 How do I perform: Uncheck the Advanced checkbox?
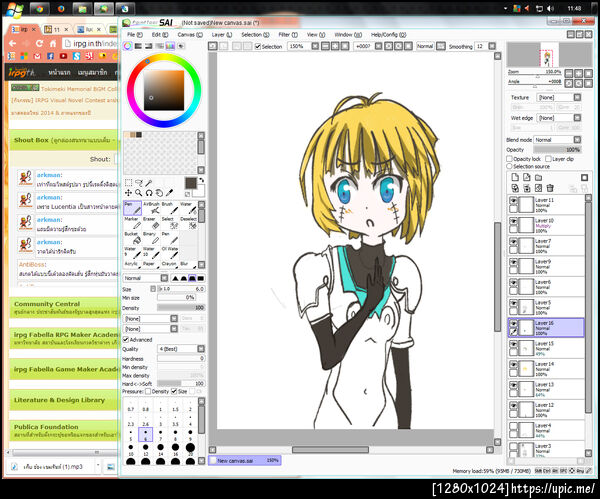(126, 339)
